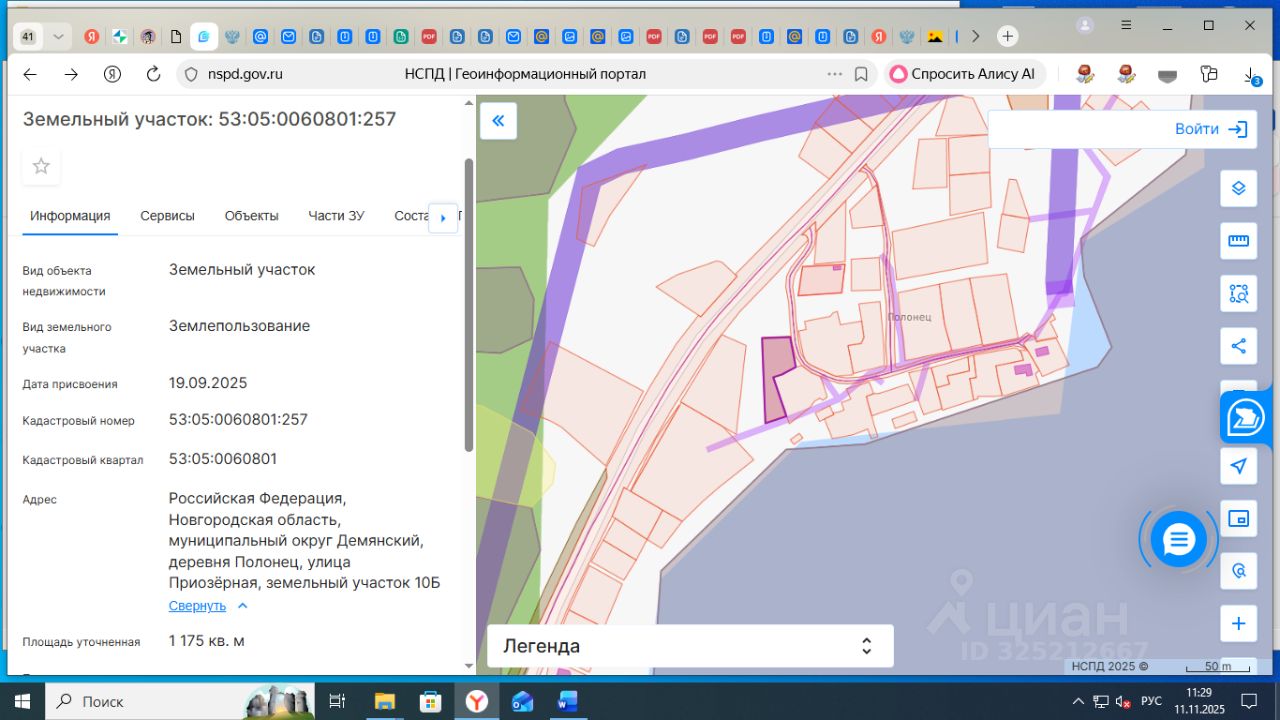The width and height of the screenshot is (1280, 720).
Task: Open the Части ЗУ tab
Action: point(336,216)
